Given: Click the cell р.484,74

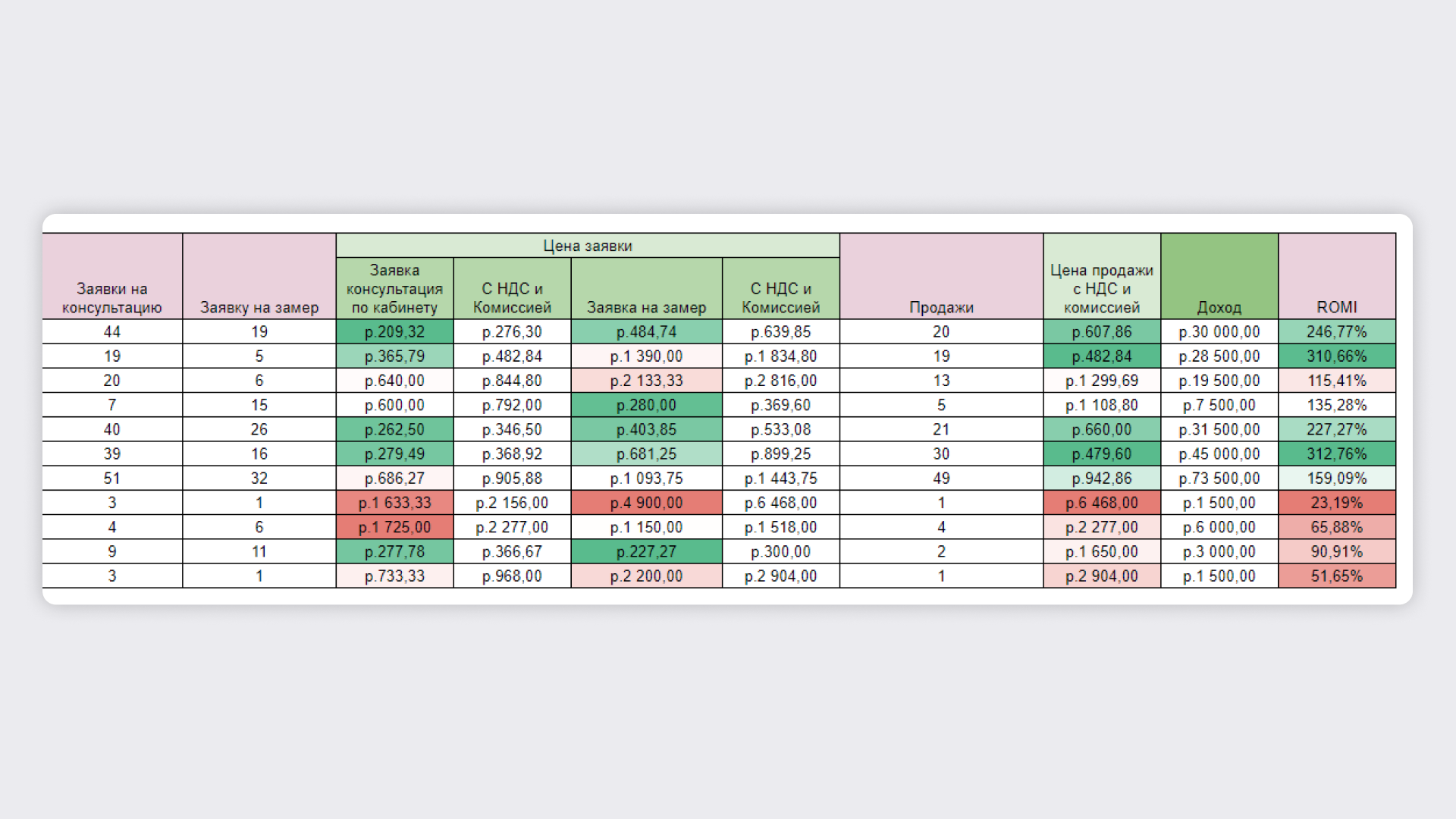Looking at the screenshot, I should [x=647, y=331].
